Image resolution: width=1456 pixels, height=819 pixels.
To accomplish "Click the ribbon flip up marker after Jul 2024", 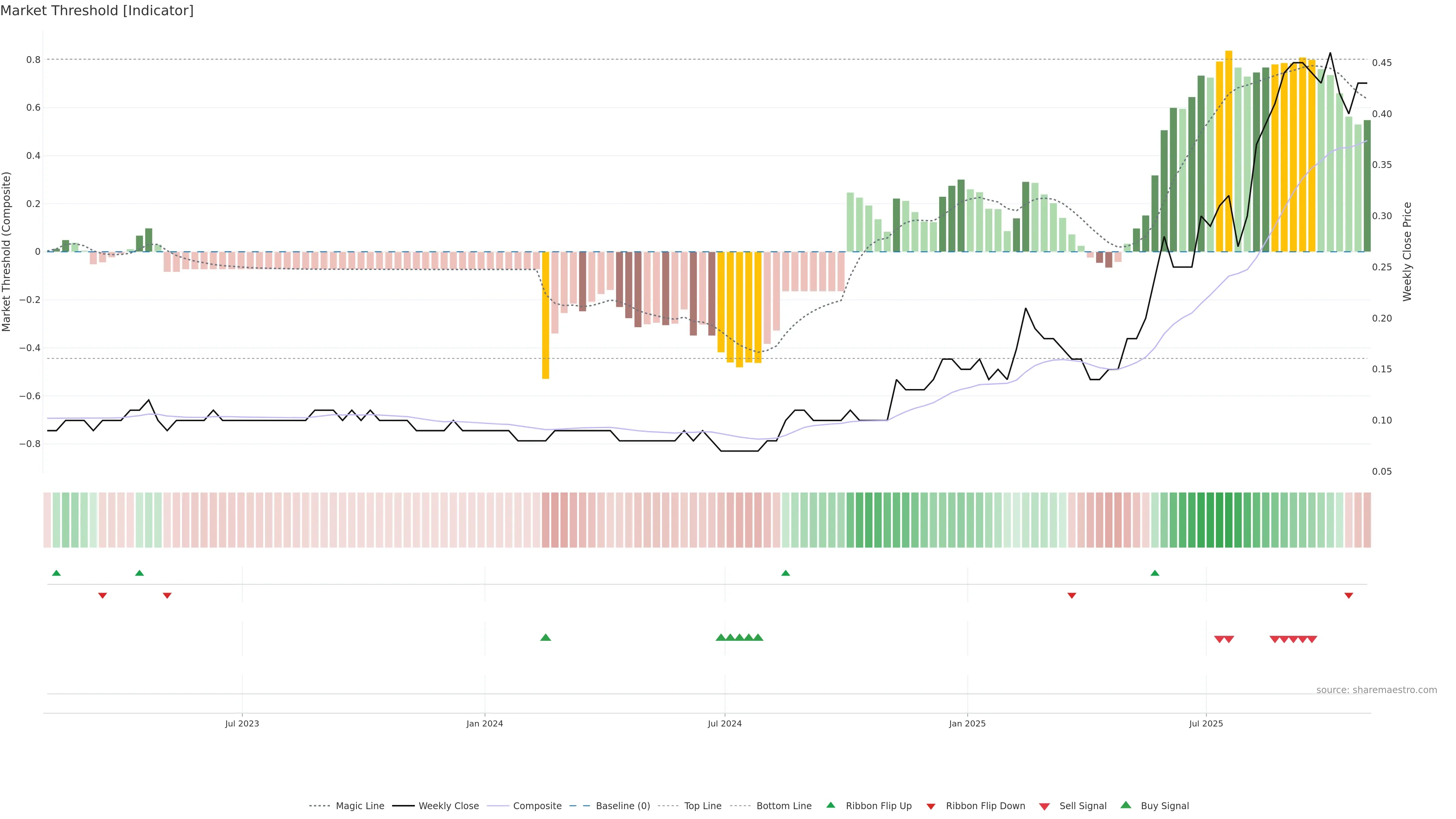I will tap(786, 573).
